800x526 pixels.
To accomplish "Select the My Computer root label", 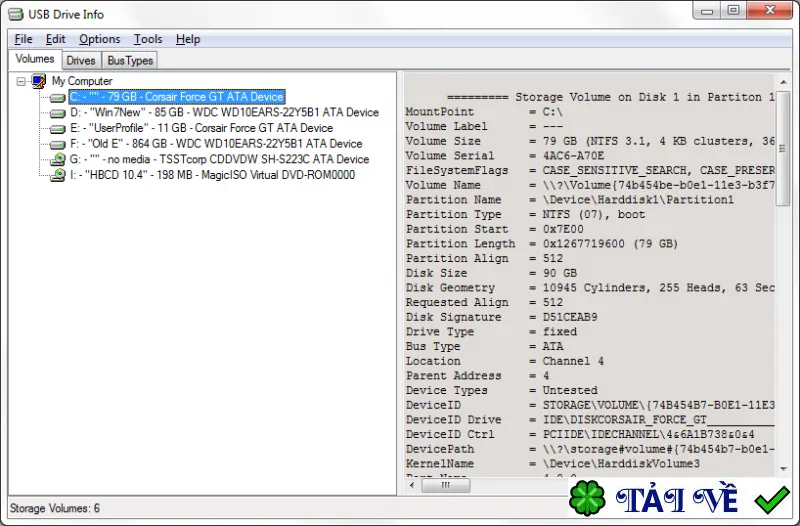I will coord(82,81).
